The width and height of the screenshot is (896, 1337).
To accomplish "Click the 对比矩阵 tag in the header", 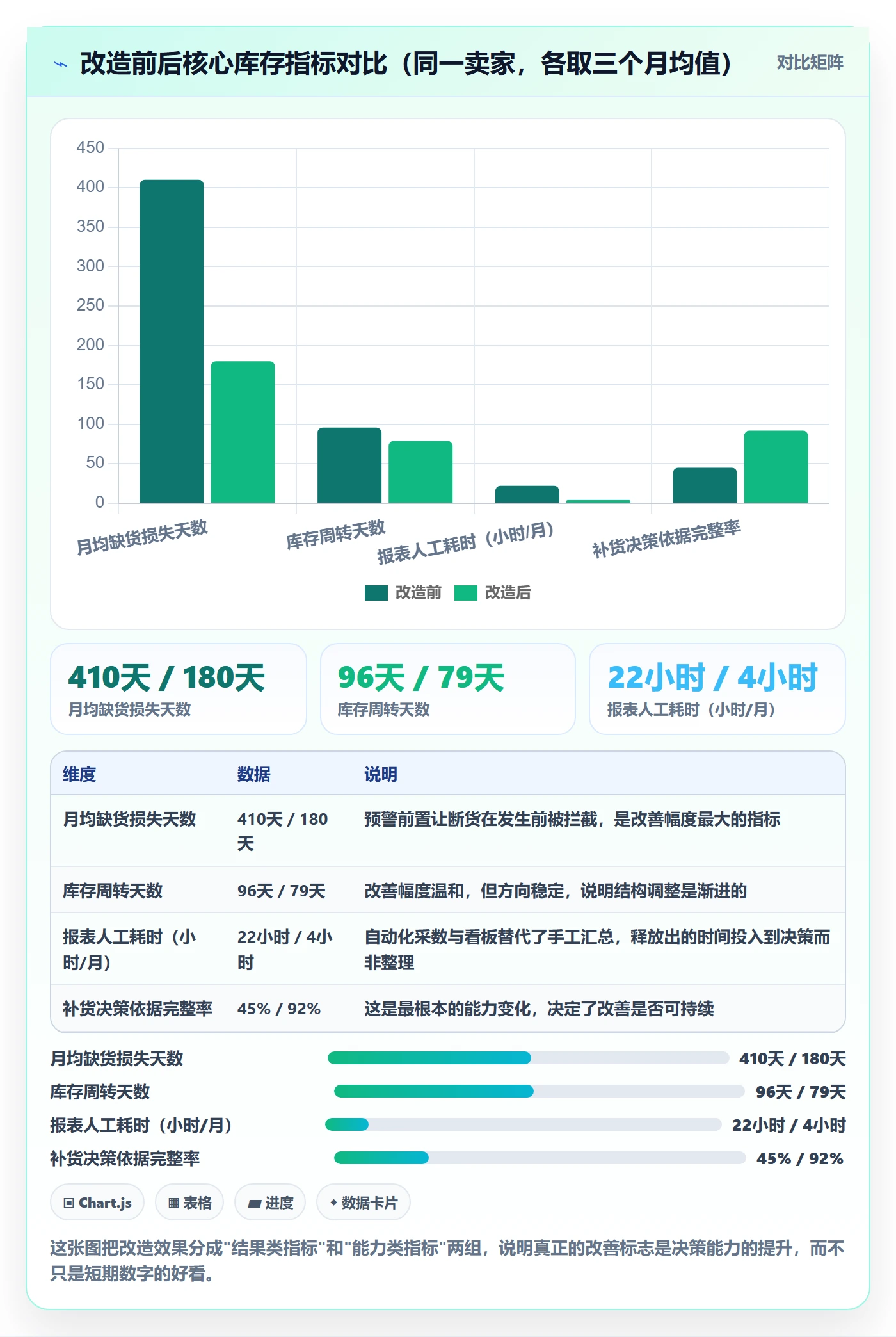I will tap(810, 63).
